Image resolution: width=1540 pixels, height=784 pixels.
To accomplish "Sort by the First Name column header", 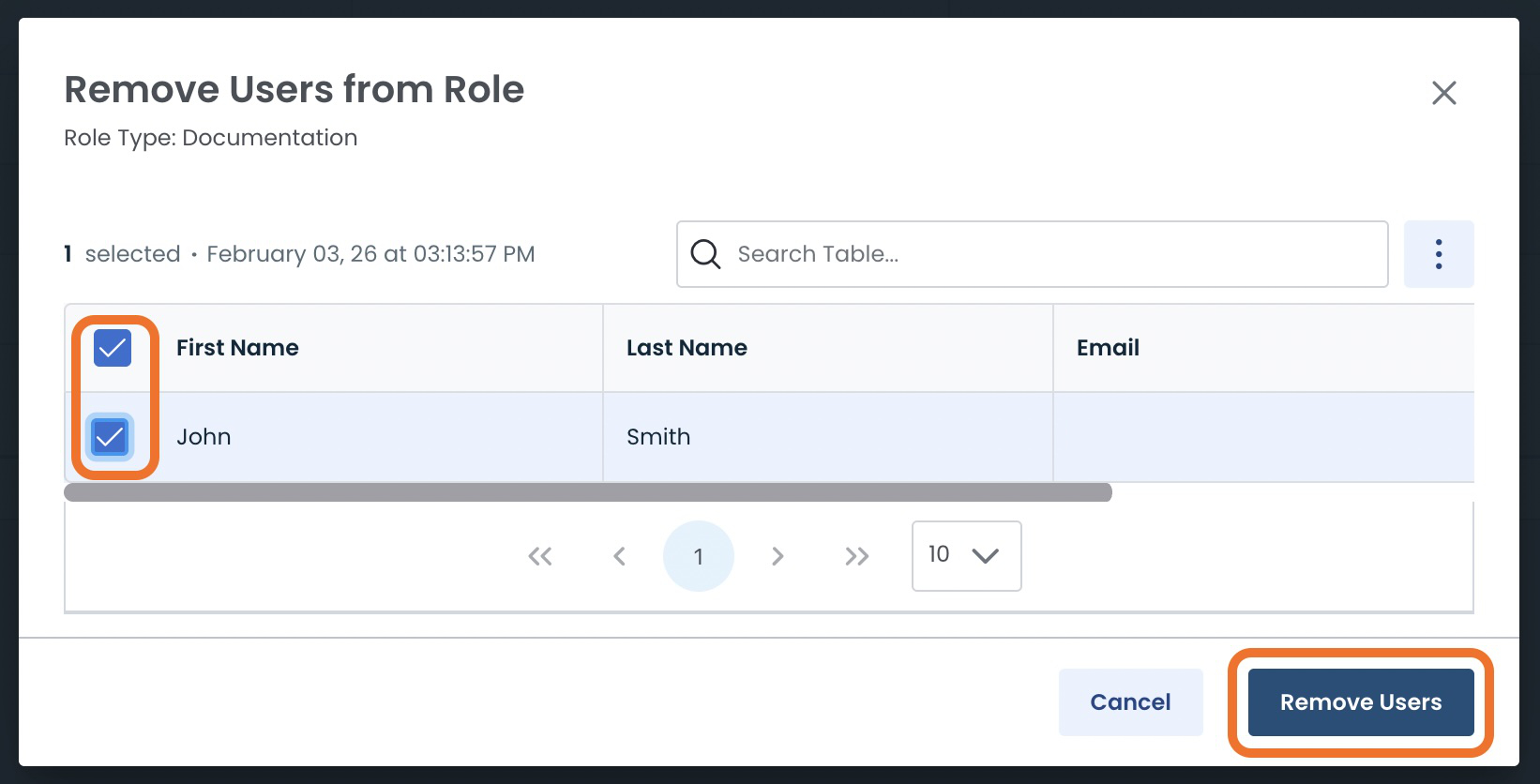I will [x=237, y=348].
